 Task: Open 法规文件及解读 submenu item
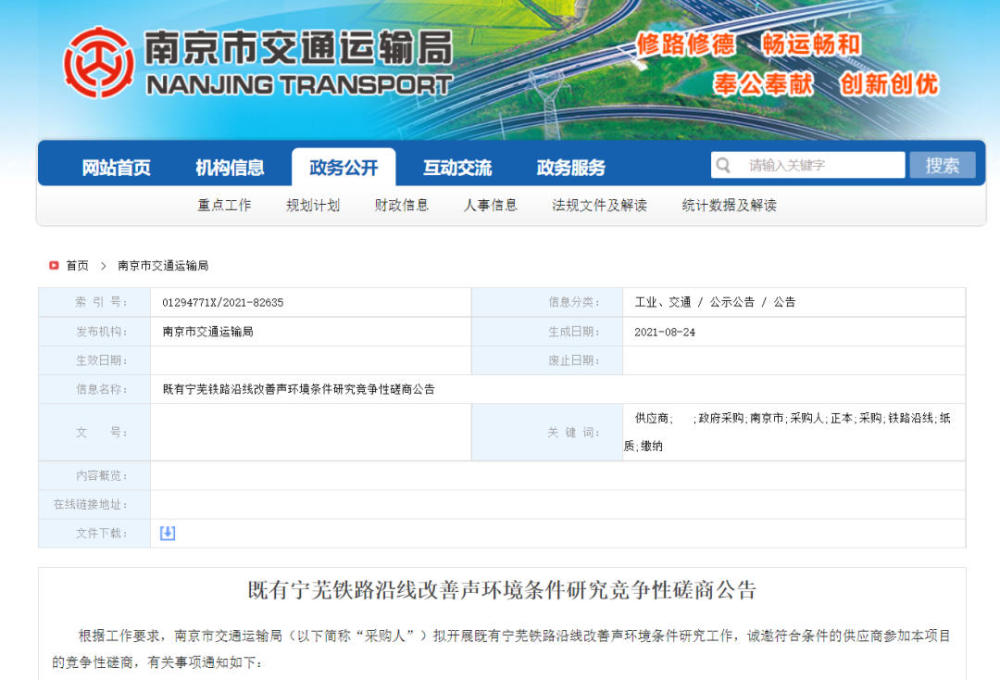click(x=599, y=205)
